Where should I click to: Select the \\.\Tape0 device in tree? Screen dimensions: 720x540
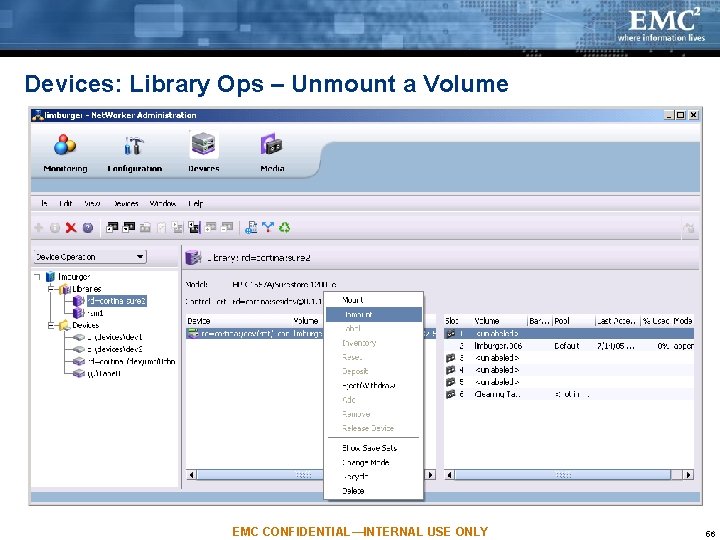point(104,373)
